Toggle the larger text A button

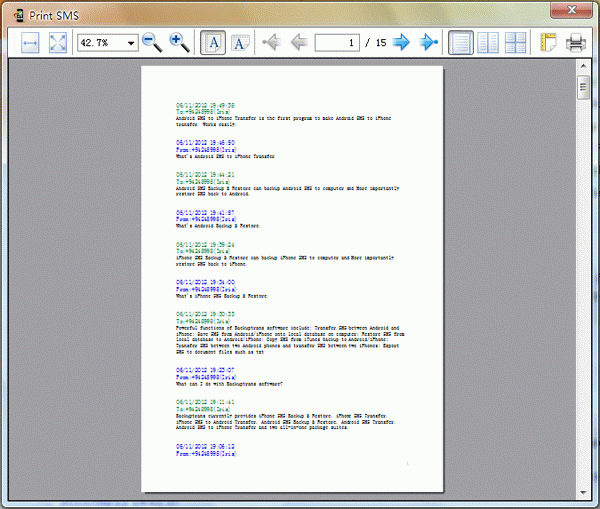(x=213, y=43)
